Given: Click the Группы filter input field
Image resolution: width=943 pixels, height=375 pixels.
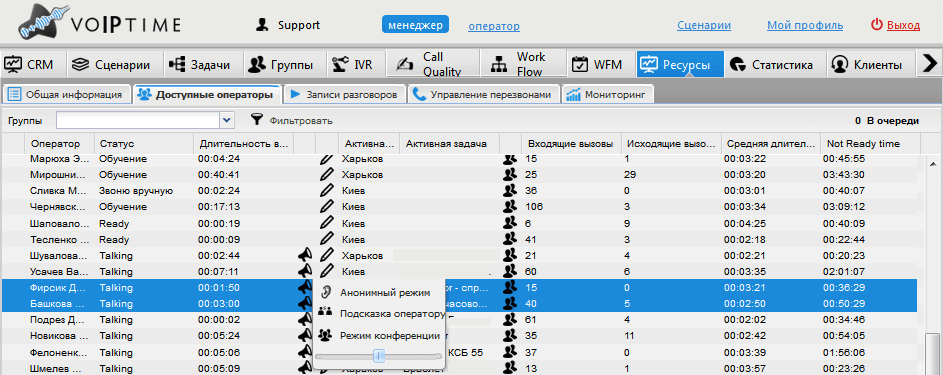Looking at the screenshot, I should [x=138, y=120].
